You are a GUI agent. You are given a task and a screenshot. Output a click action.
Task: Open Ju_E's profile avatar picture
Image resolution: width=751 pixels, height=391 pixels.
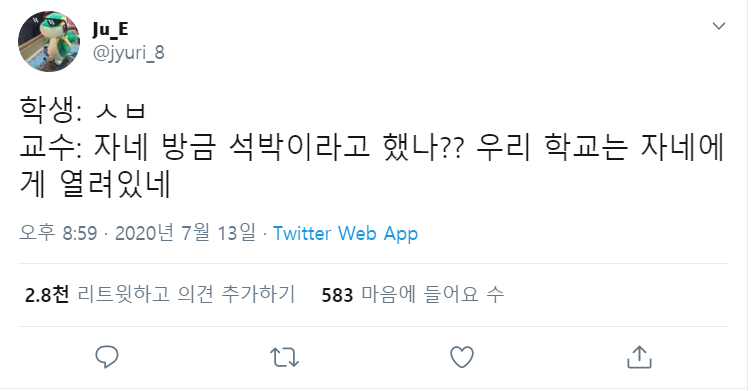coord(49,42)
